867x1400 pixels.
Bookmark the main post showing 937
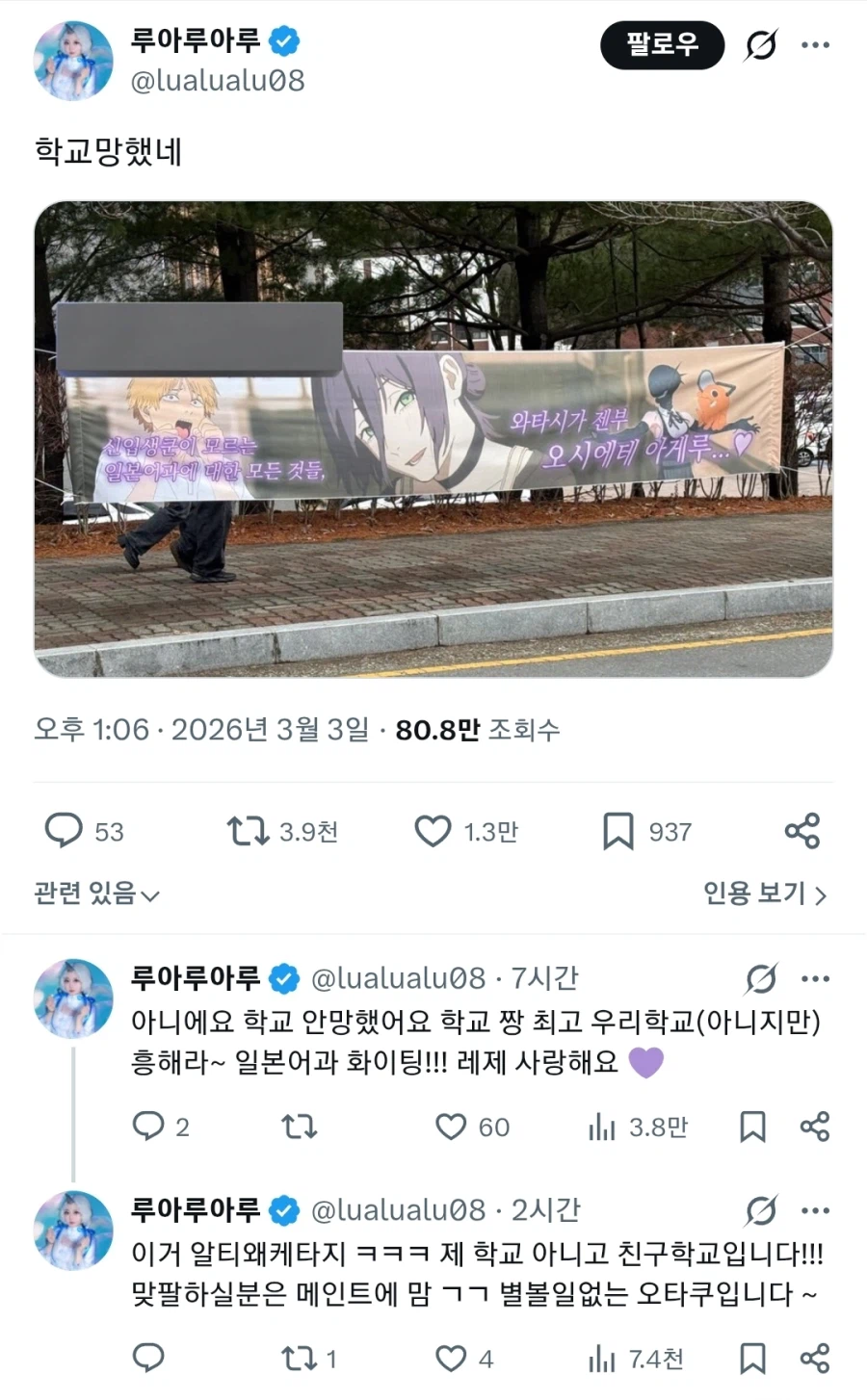tap(647, 831)
